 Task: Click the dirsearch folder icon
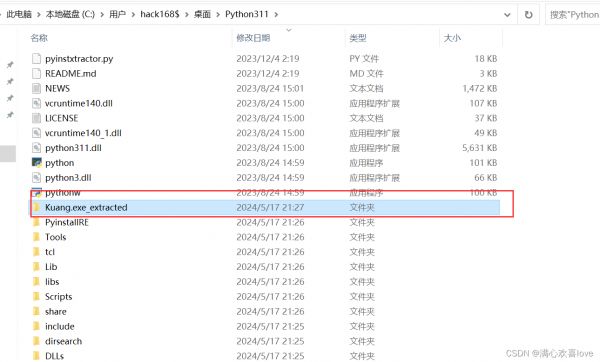pyautogui.click(x=36, y=341)
